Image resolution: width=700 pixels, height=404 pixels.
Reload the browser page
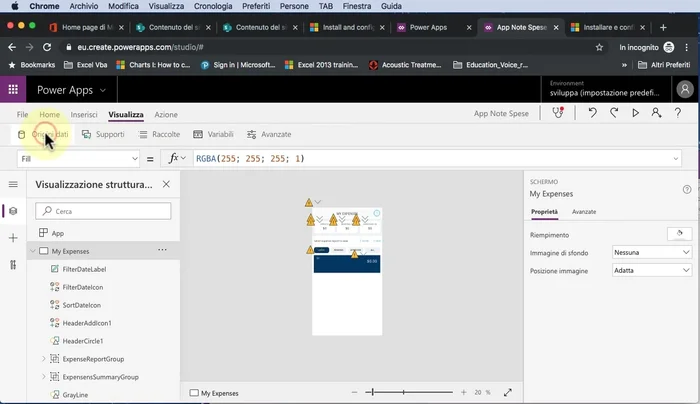point(47,47)
